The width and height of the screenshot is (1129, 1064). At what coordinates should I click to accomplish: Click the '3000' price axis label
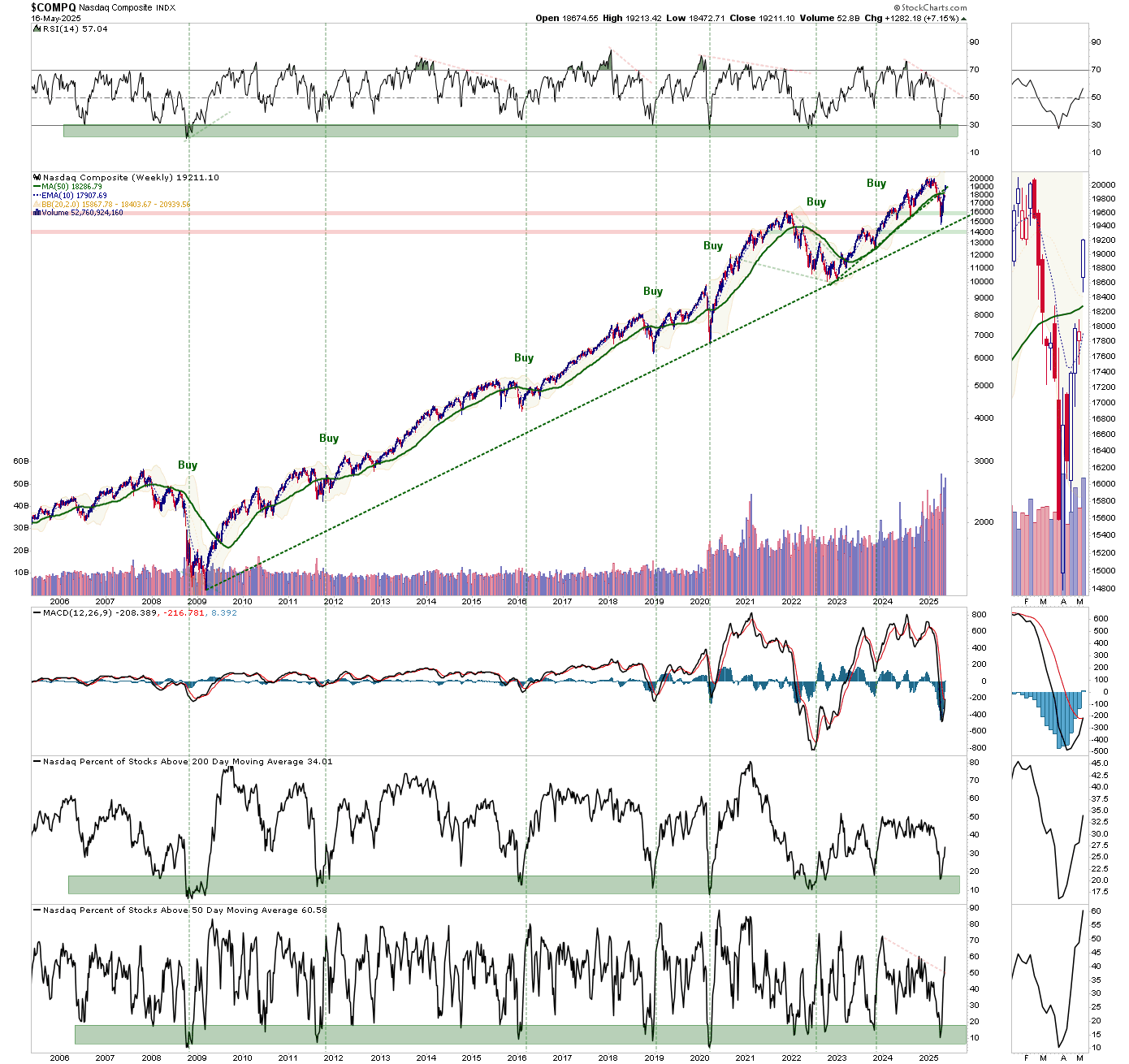[984, 461]
